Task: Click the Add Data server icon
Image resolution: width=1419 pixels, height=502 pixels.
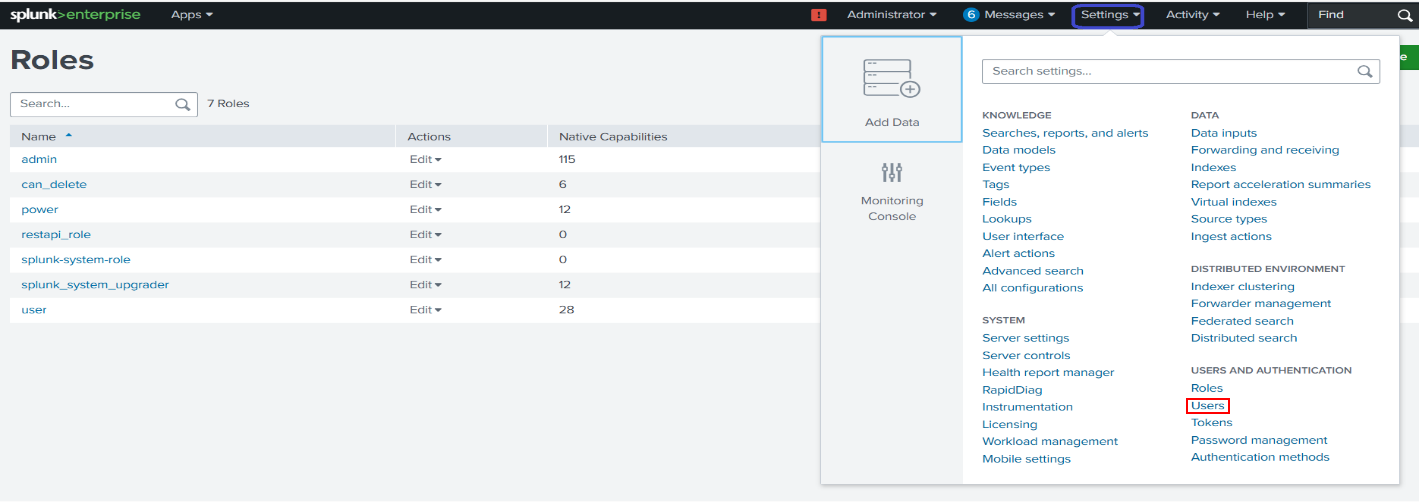Action: pos(892,80)
